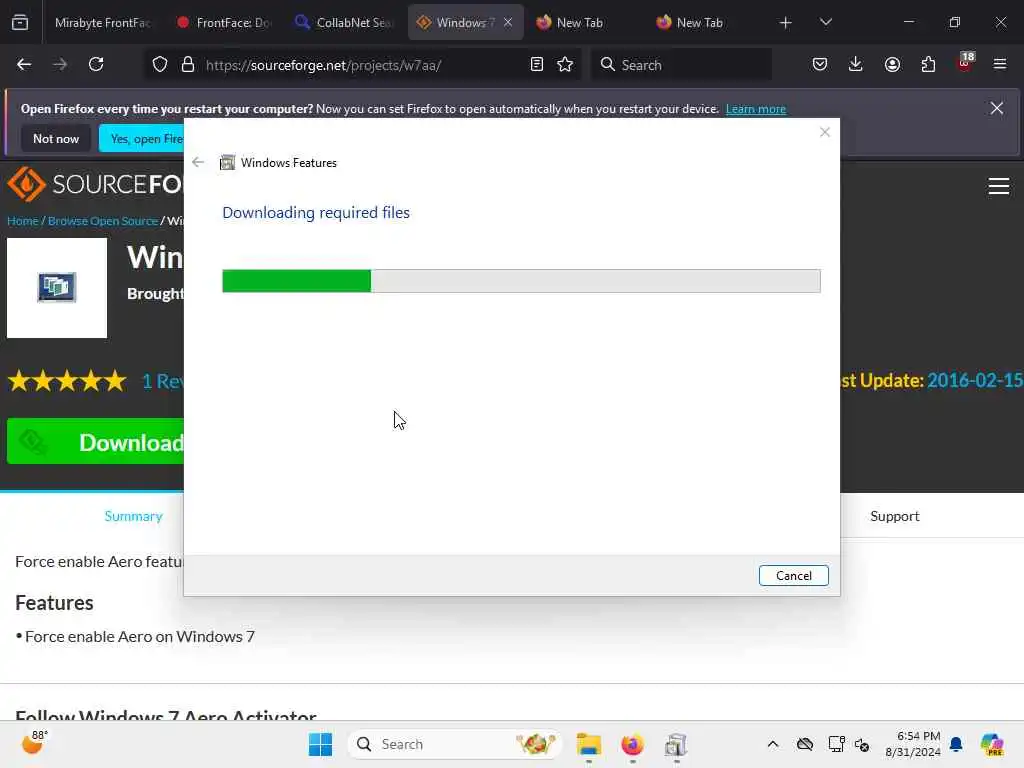This screenshot has height=768, width=1024.
Task: Click the Firefox search box
Action: coord(682,65)
